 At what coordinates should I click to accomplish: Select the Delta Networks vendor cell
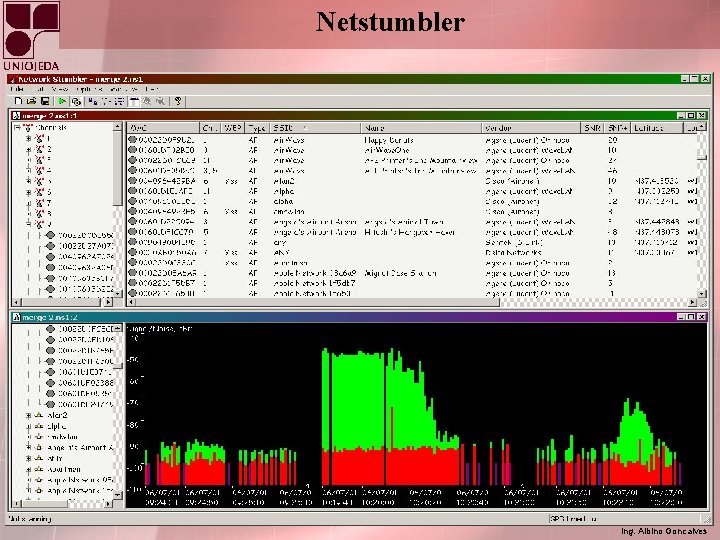(513, 253)
